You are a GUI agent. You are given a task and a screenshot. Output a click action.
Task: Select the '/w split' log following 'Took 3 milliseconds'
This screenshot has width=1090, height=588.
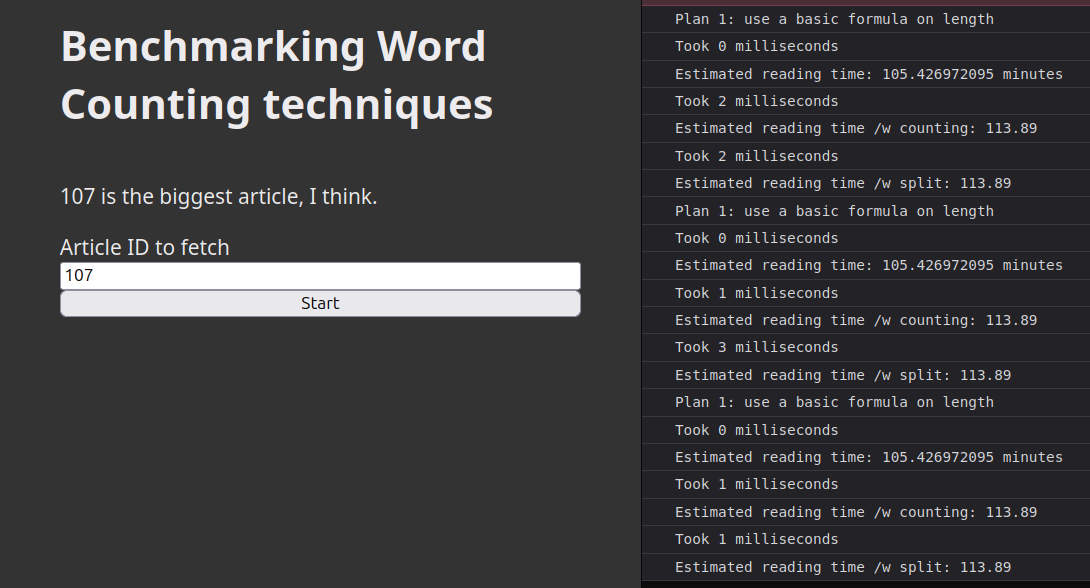click(x=842, y=375)
